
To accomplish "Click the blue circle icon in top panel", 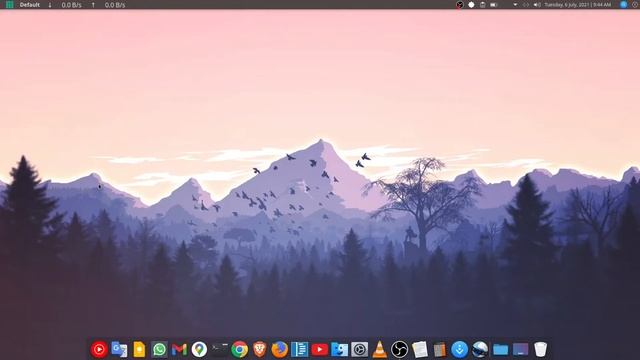I will point(623,4).
